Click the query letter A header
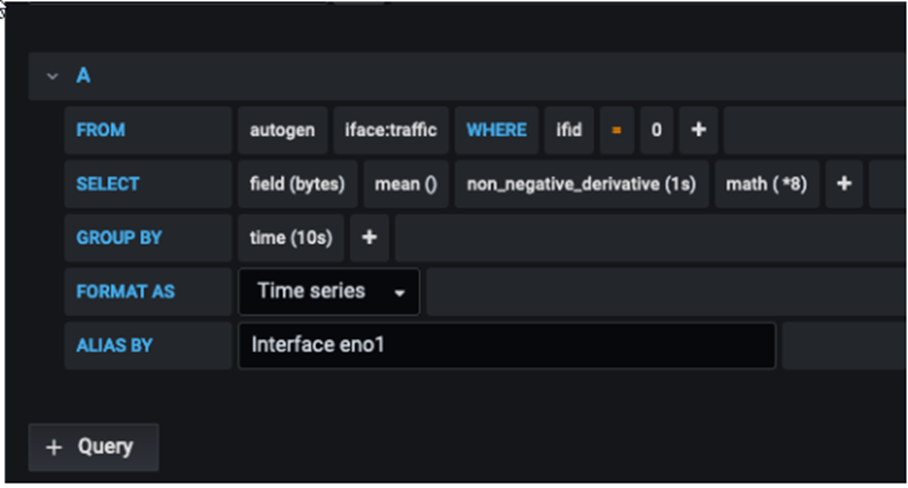Image resolution: width=908 pixels, height=488 pixels. point(83,76)
